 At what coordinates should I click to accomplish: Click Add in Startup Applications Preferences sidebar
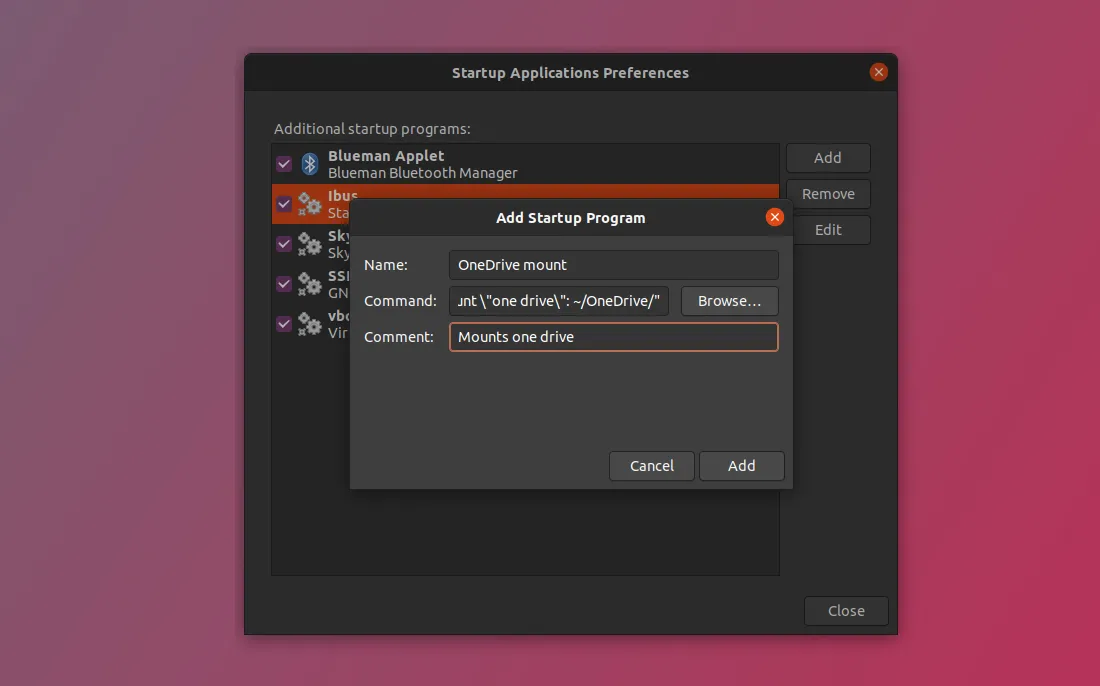(x=828, y=158)
